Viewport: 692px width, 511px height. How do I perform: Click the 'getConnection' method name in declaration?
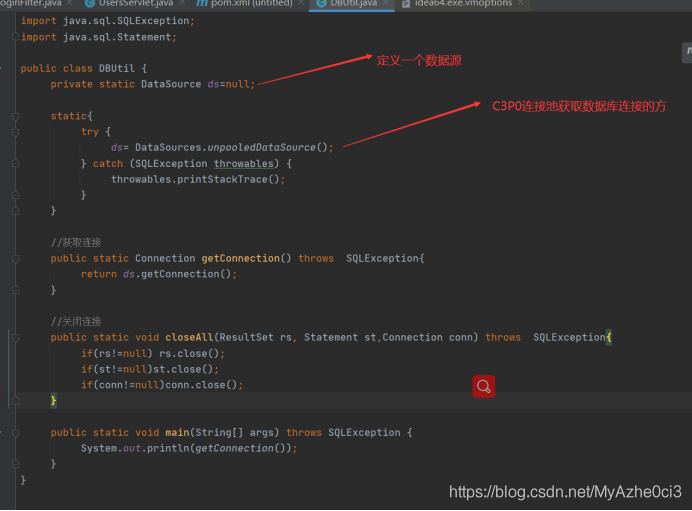241,258
